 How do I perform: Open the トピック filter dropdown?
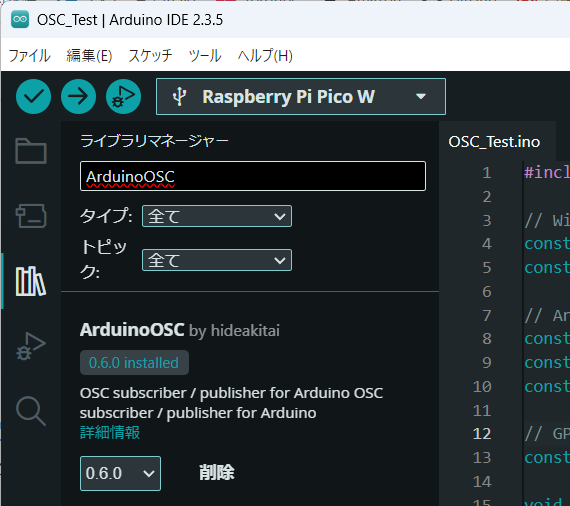click(217, 260)
